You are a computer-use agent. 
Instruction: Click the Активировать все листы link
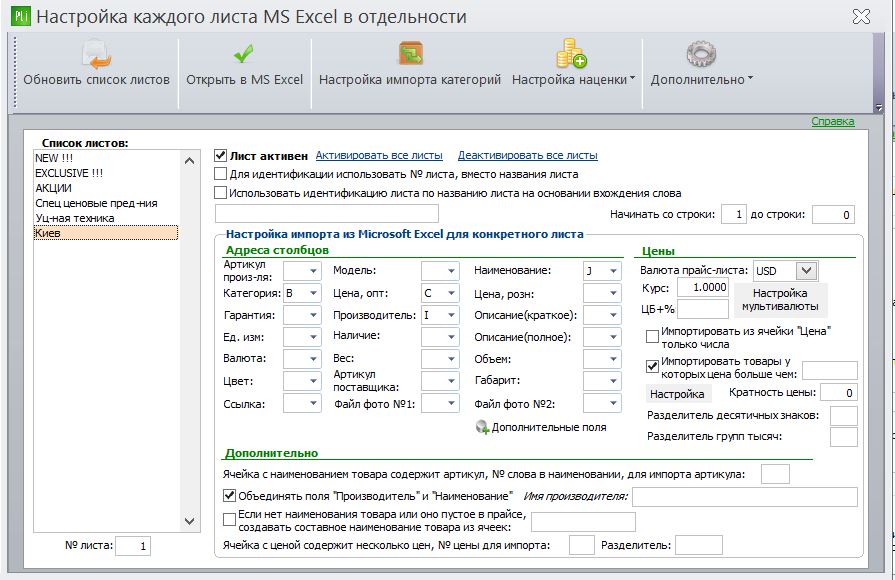[x=379, y=155]
